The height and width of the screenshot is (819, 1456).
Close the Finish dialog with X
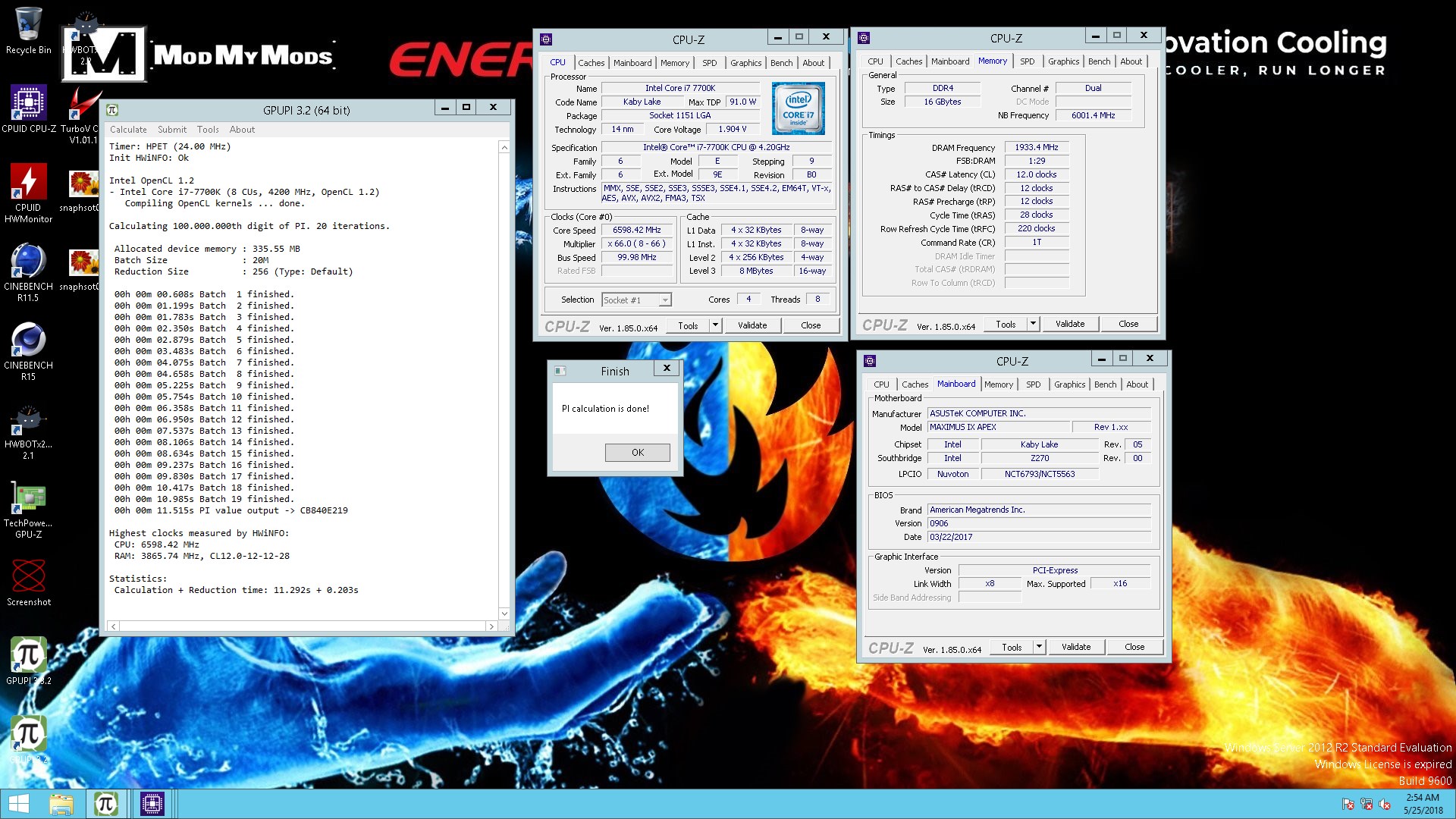[667, 369]
